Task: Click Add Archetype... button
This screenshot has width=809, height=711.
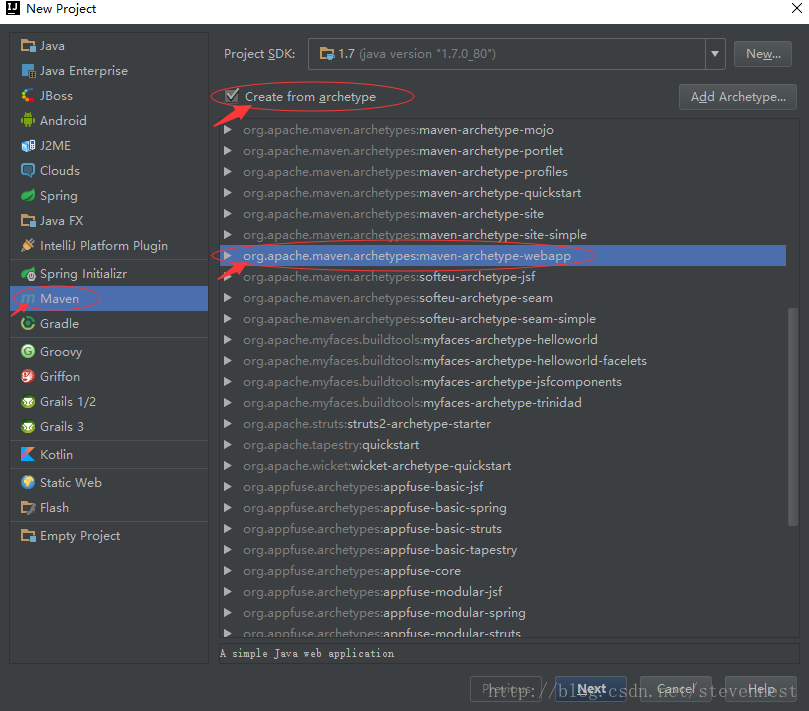Action: [x=738, y=96]
